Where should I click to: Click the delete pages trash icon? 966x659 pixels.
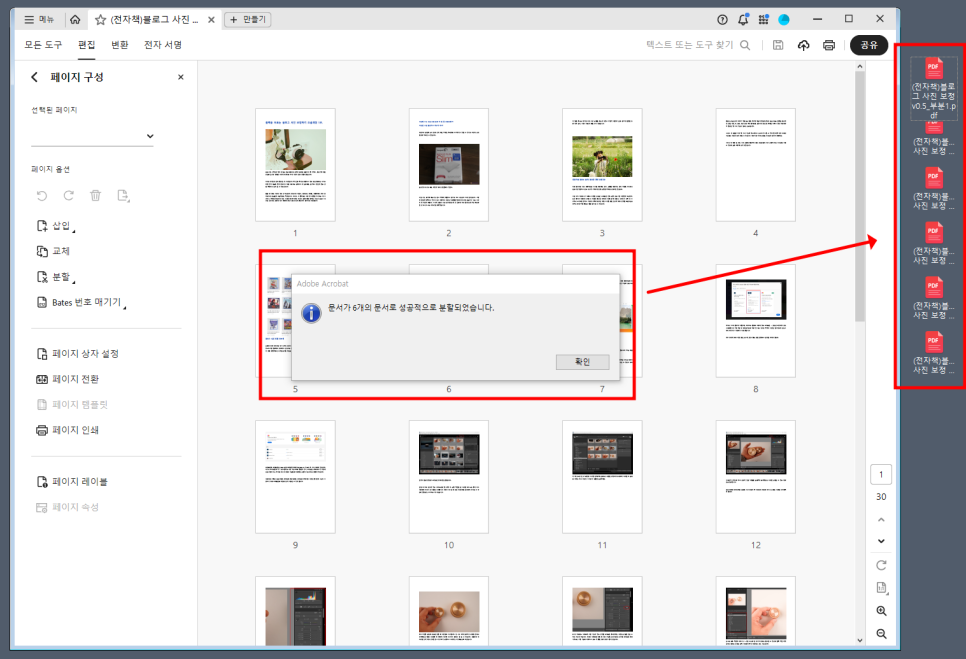pyautogui.click(x=95, y=196)
